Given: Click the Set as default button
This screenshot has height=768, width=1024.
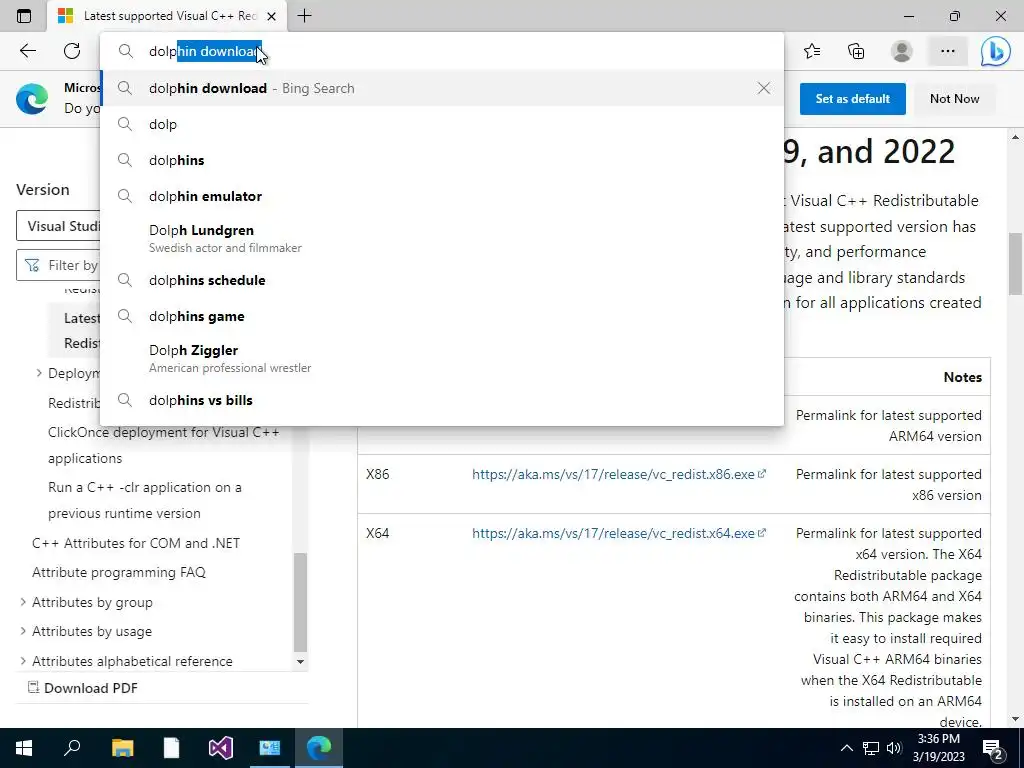Looking at the screenshot, I should [852, 99].
